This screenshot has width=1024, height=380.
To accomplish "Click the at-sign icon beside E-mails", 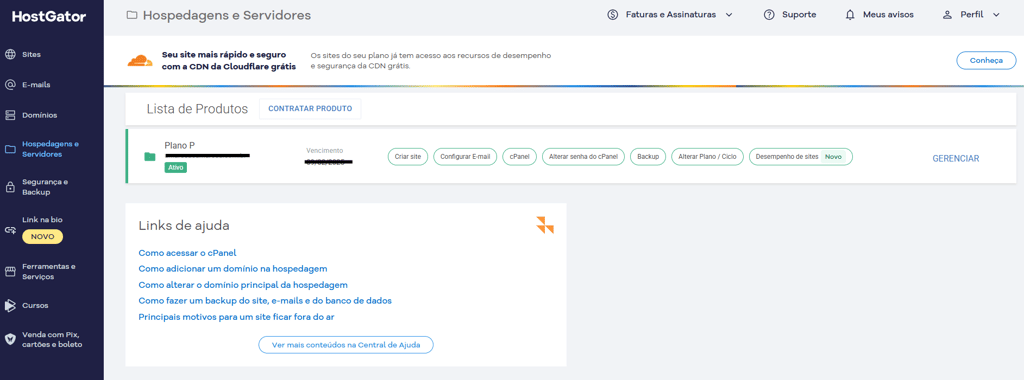I will tap(10, 85).
